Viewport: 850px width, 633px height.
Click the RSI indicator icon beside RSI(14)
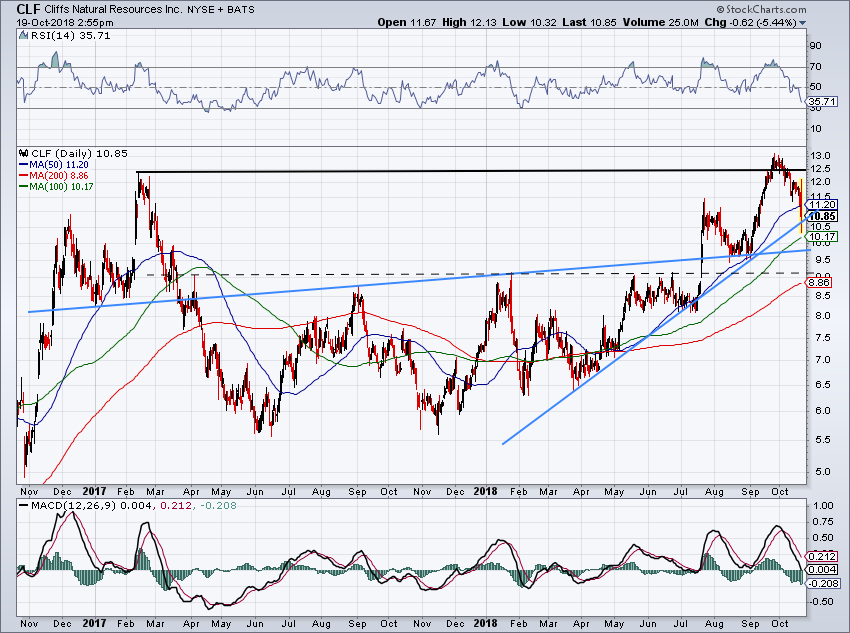pyautogui.click(x=23, y=35)
